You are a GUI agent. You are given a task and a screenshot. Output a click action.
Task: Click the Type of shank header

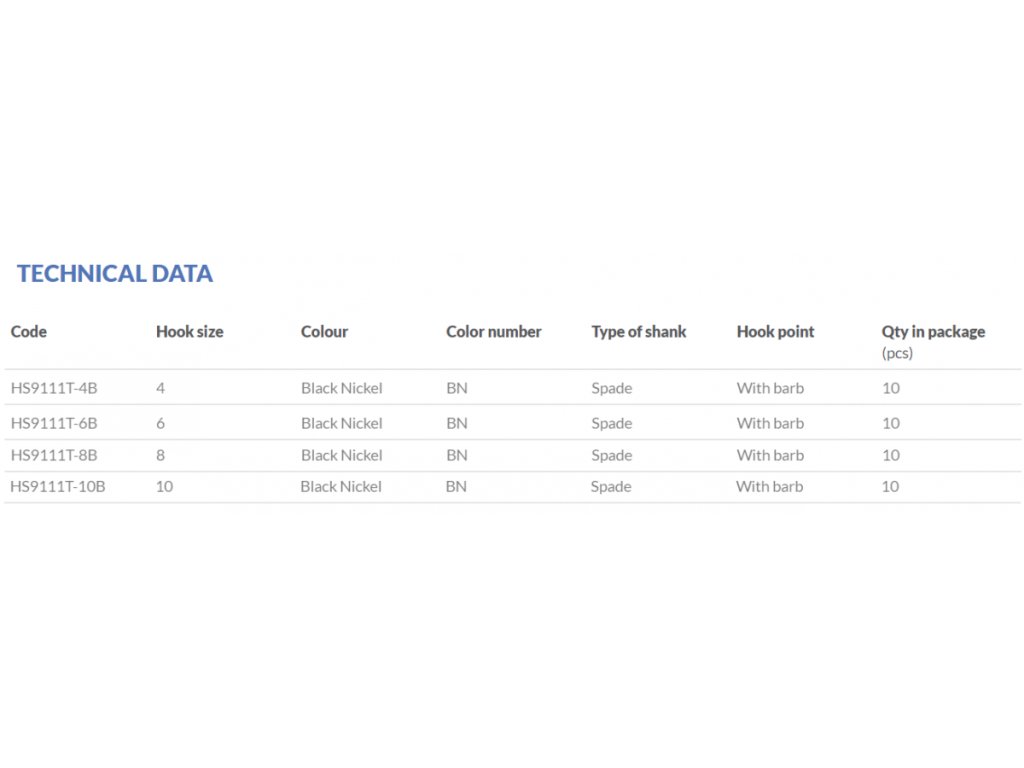coord(638,332)
